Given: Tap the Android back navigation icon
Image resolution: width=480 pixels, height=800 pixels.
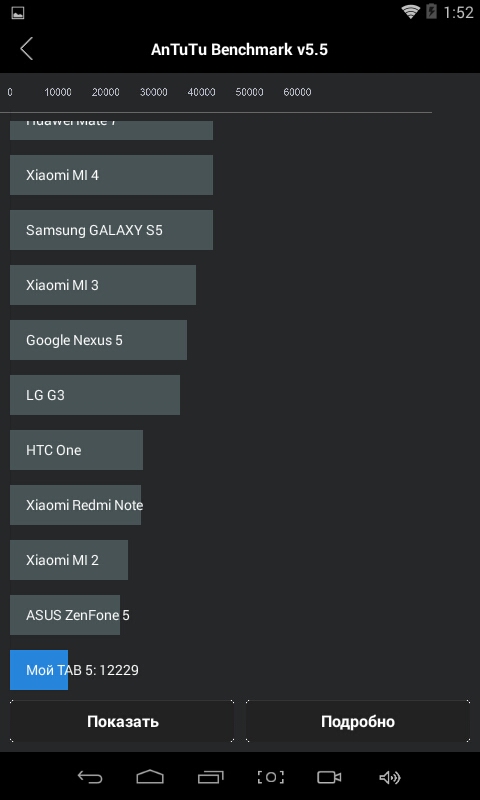Looking at the screenshot, I should click(x=90, y=777).
